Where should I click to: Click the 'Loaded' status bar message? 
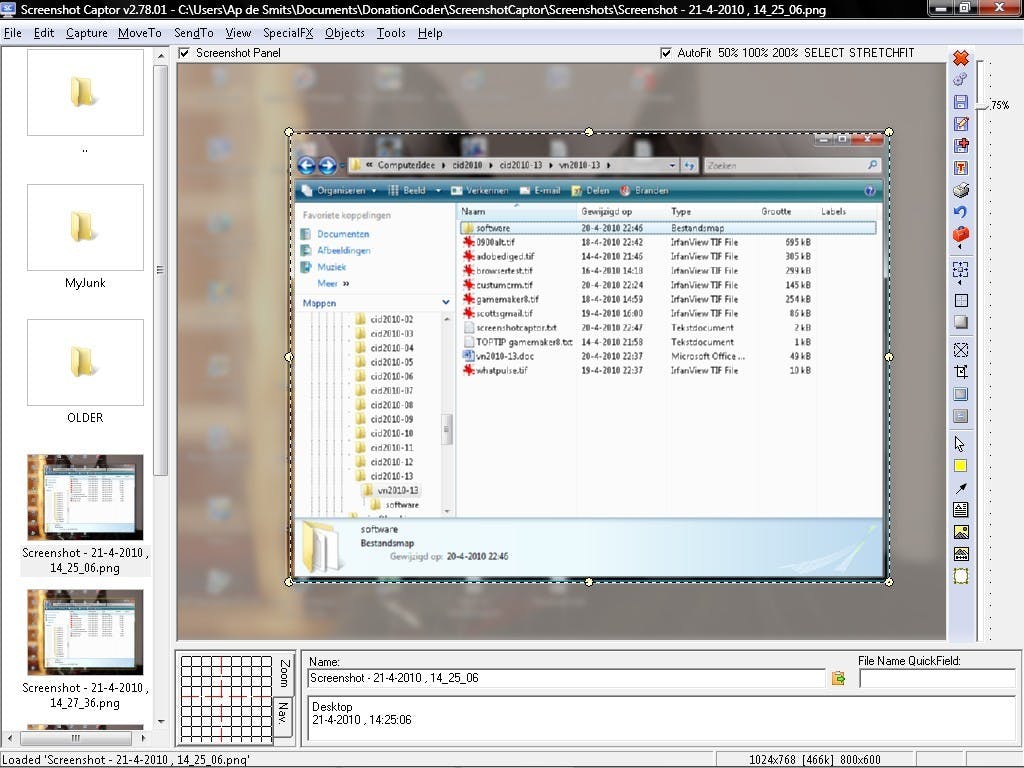[127, 760]
